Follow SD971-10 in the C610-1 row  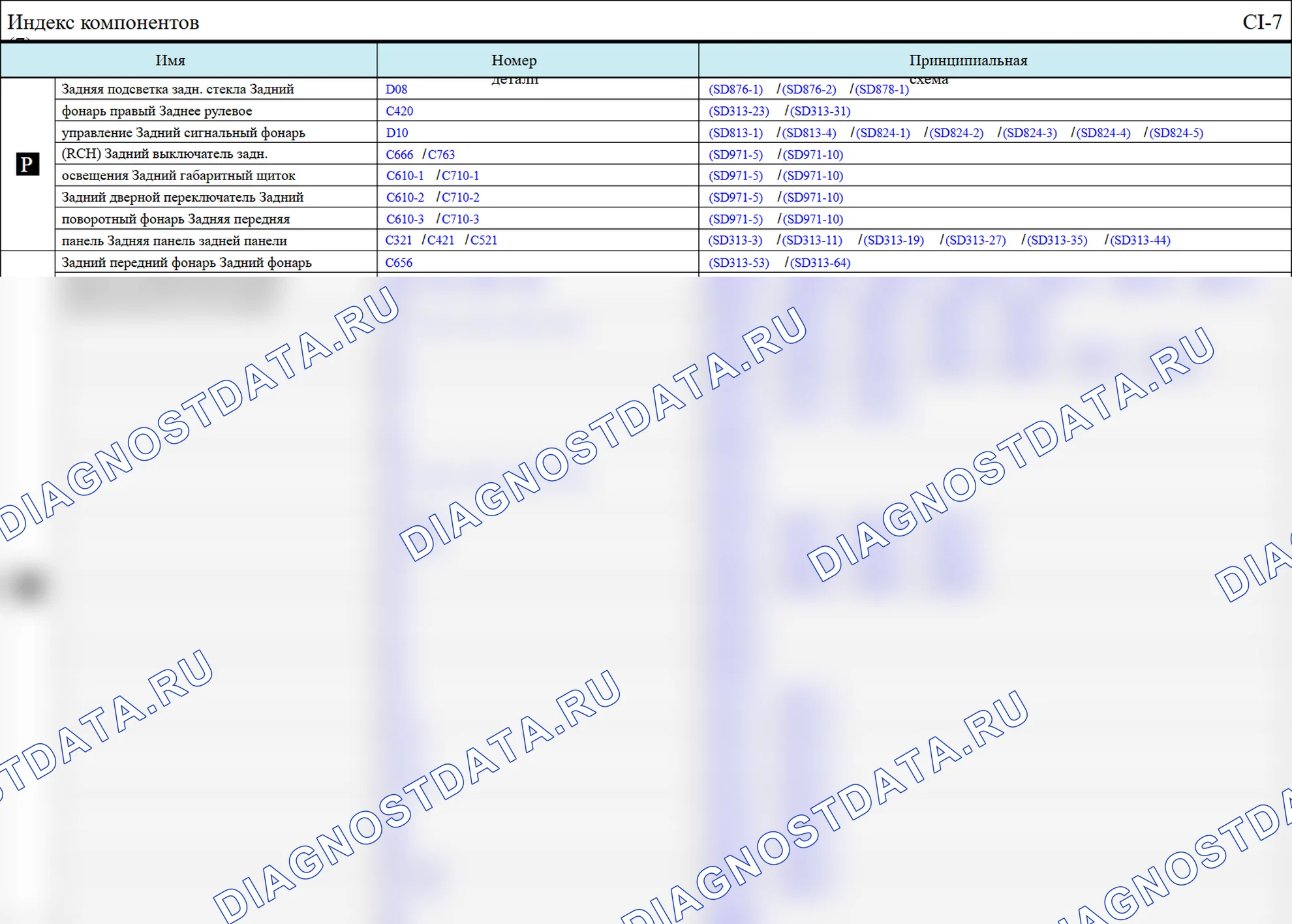(x=812, y=176)
